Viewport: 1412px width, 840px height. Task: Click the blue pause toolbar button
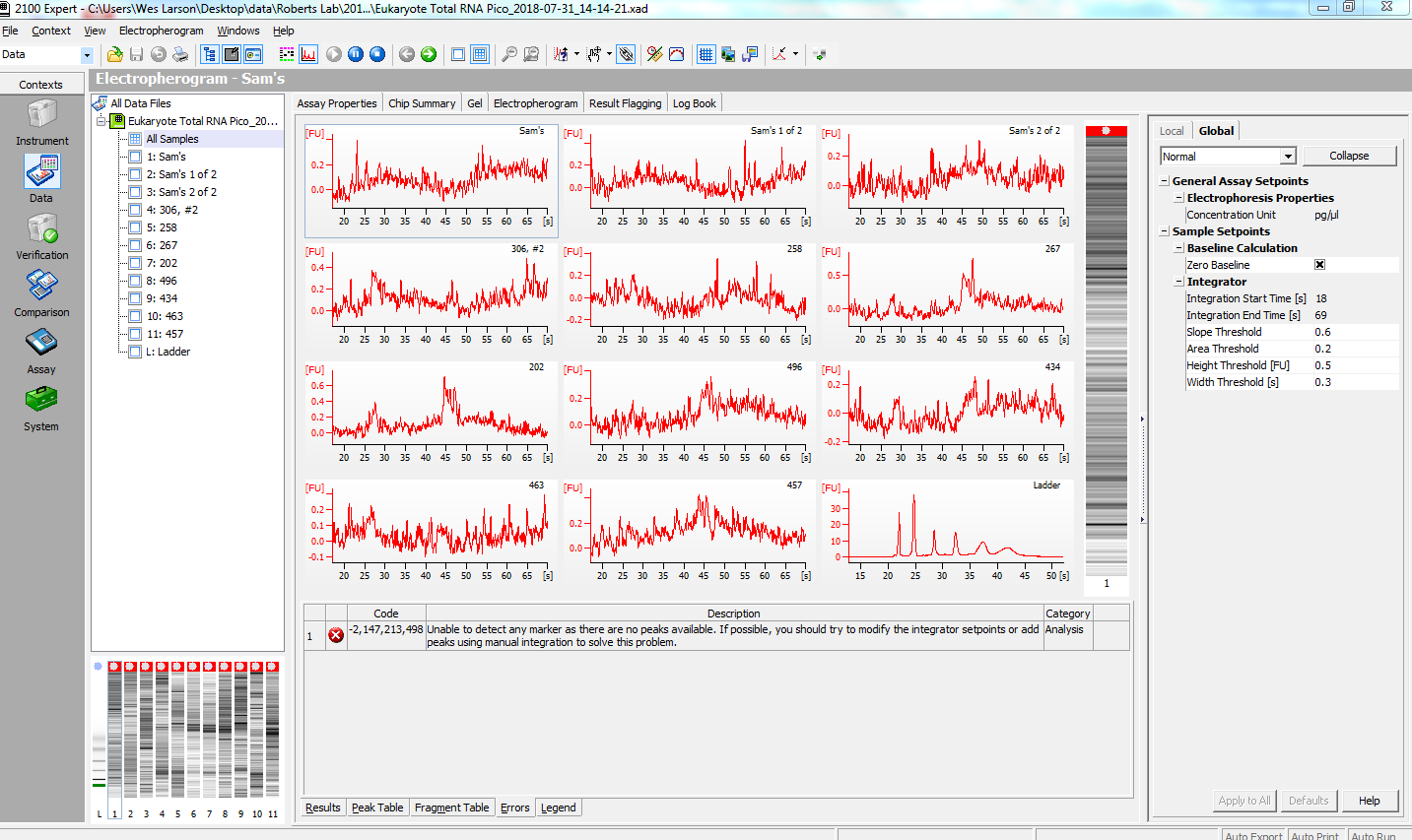pyautogui.click(x=356, y=54)
